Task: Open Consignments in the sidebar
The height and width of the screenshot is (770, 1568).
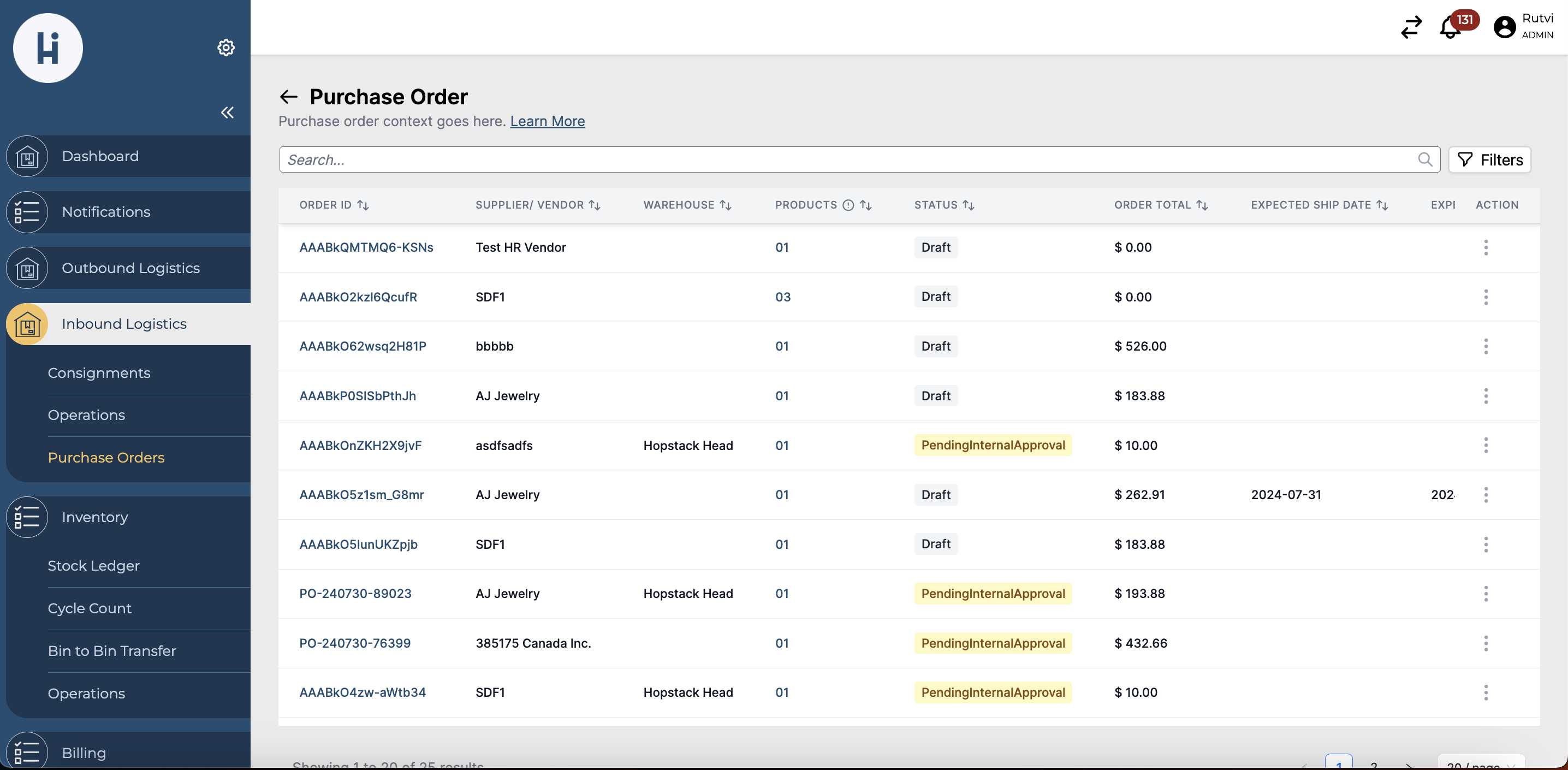Action: click(x=99, y=372)
